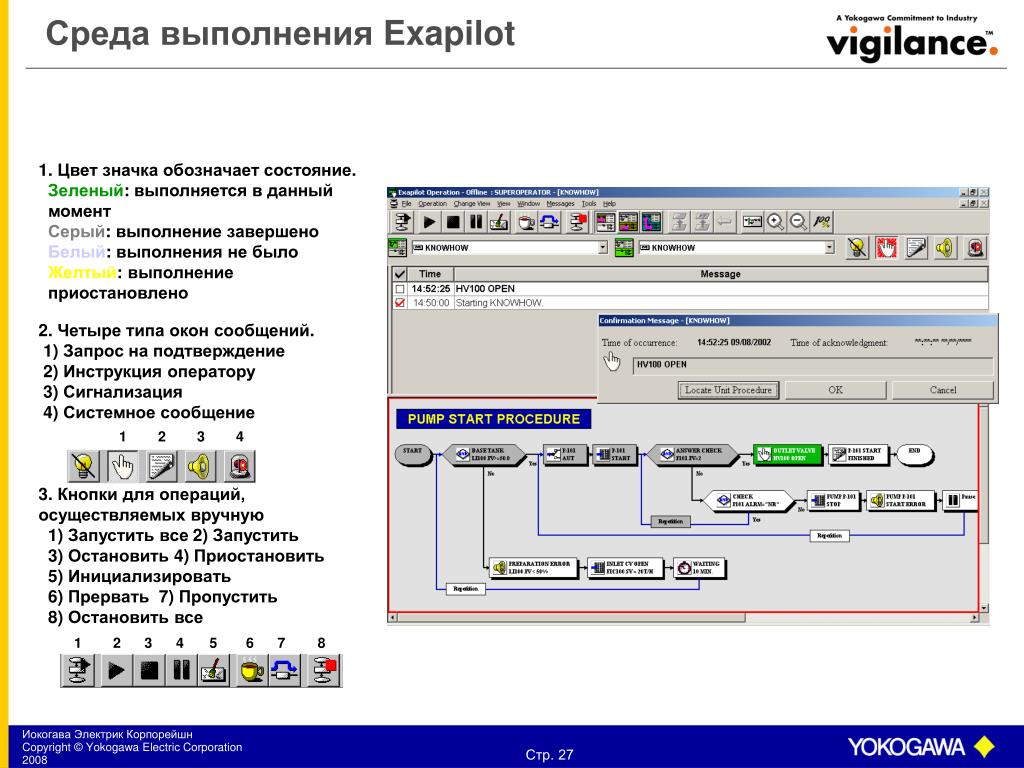
Task: Select the BASE TANK decision node
Action: point(485,455)
